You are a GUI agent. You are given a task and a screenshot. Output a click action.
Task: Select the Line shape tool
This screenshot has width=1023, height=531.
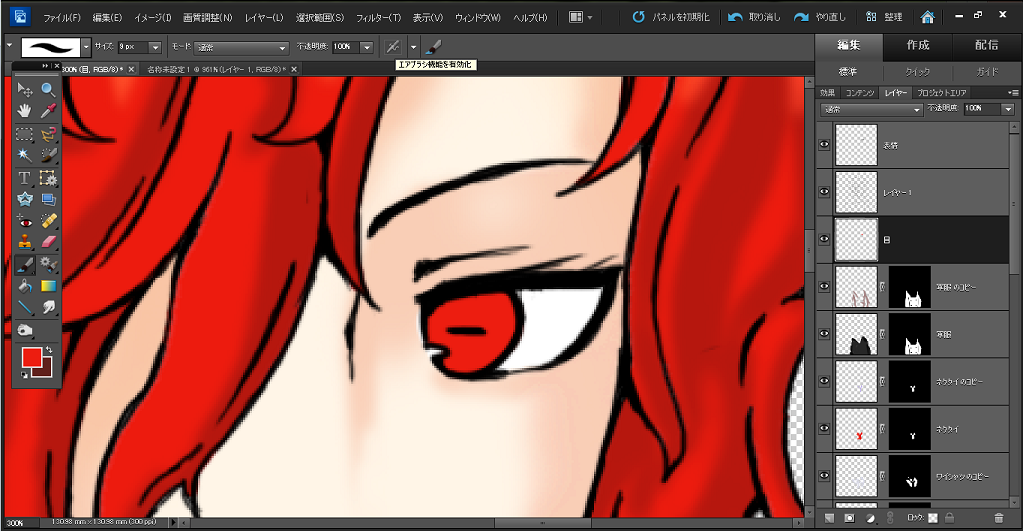click(25, 307)
